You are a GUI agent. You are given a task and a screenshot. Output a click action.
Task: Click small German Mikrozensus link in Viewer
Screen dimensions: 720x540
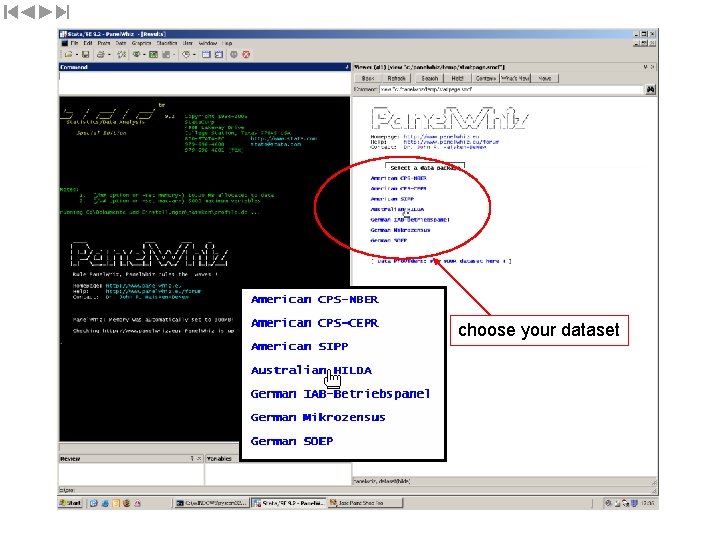point(400,230)
